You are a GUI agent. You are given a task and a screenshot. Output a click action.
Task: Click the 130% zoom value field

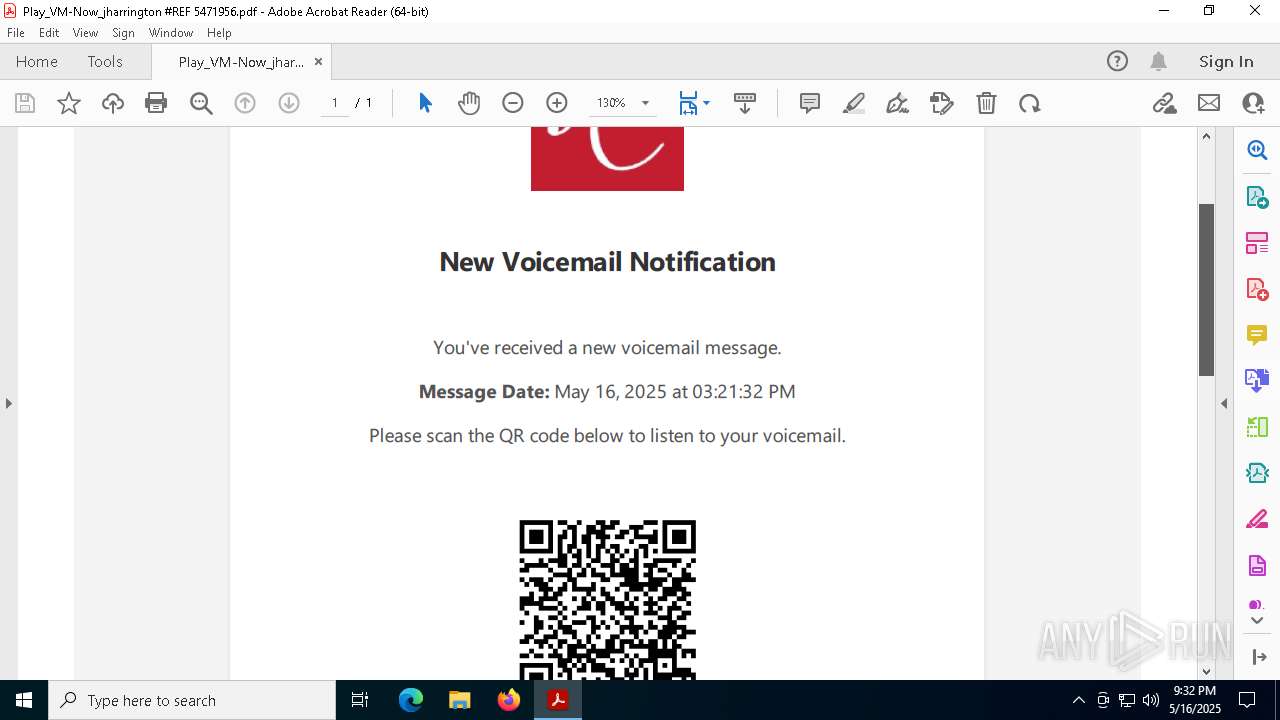tap(611, 103)
